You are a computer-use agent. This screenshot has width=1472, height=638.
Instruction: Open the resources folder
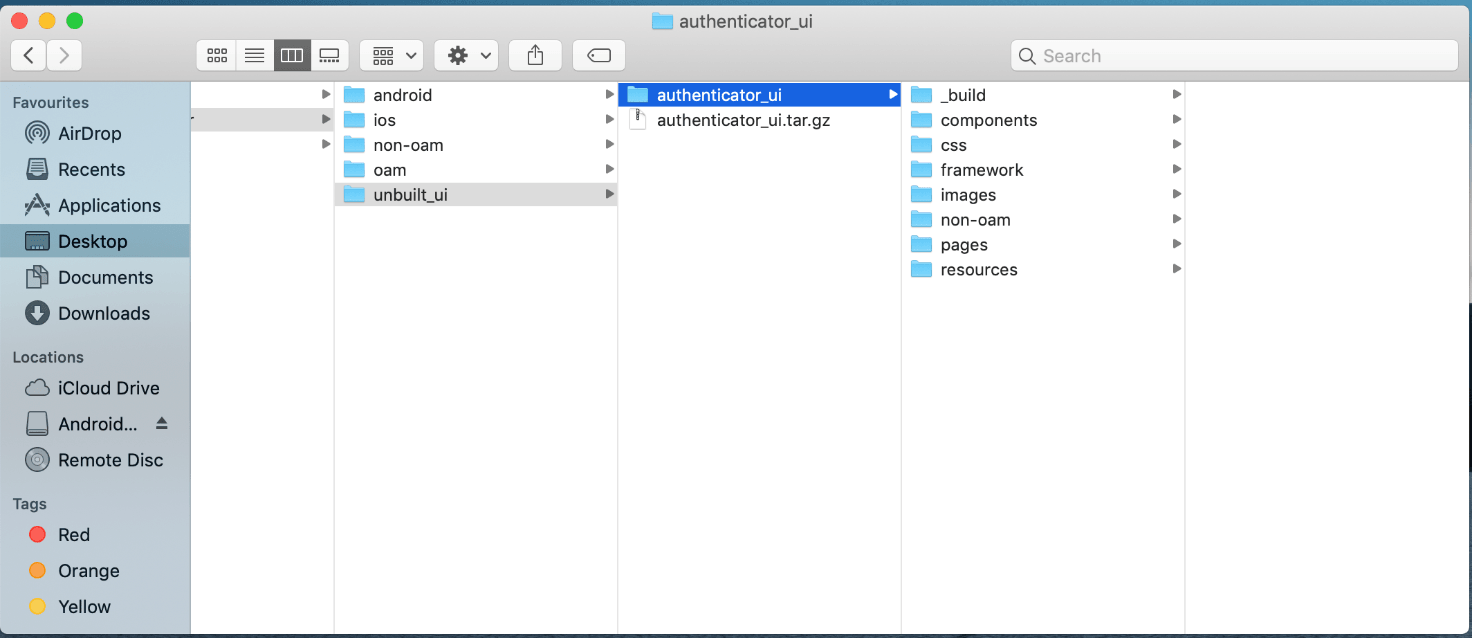pos(1043,270)
